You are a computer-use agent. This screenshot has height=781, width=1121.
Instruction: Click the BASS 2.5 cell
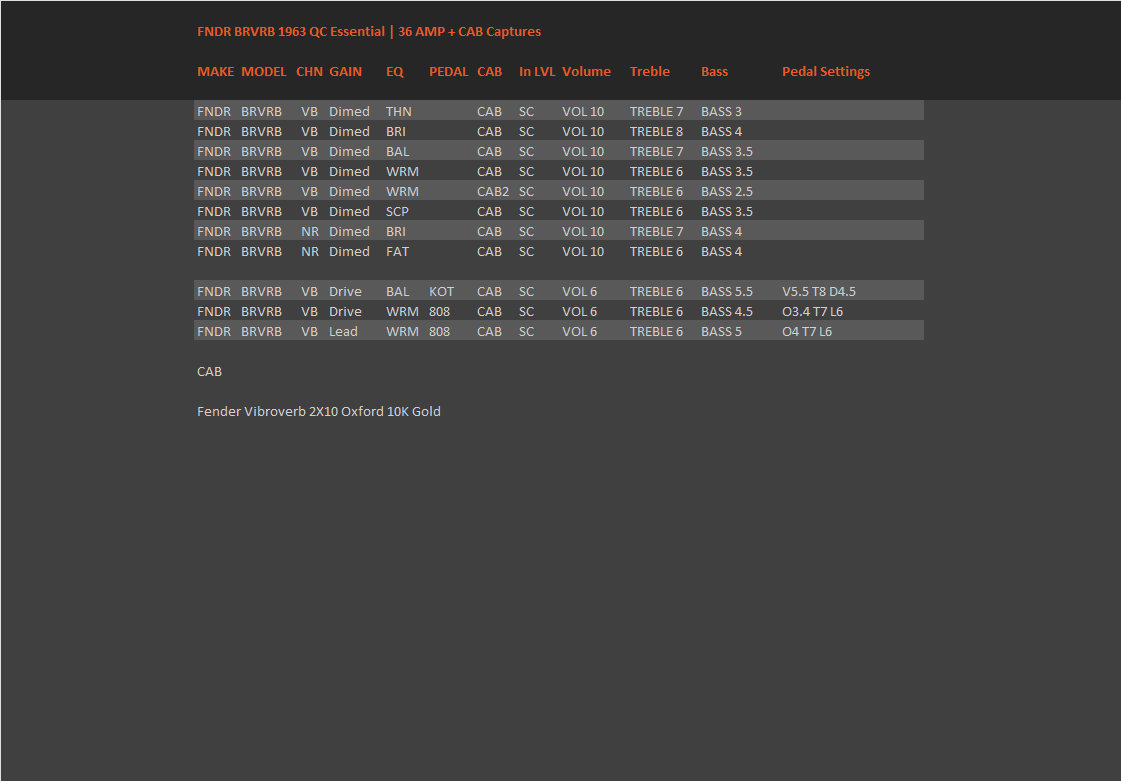point(727,192)
